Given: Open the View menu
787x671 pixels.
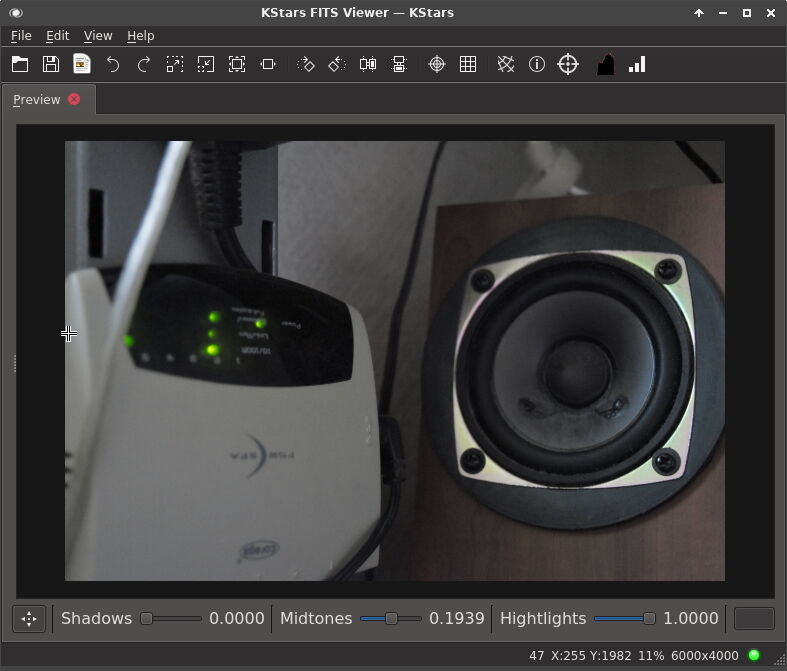Looking at the screenshot, I should (x=98, y=36).
